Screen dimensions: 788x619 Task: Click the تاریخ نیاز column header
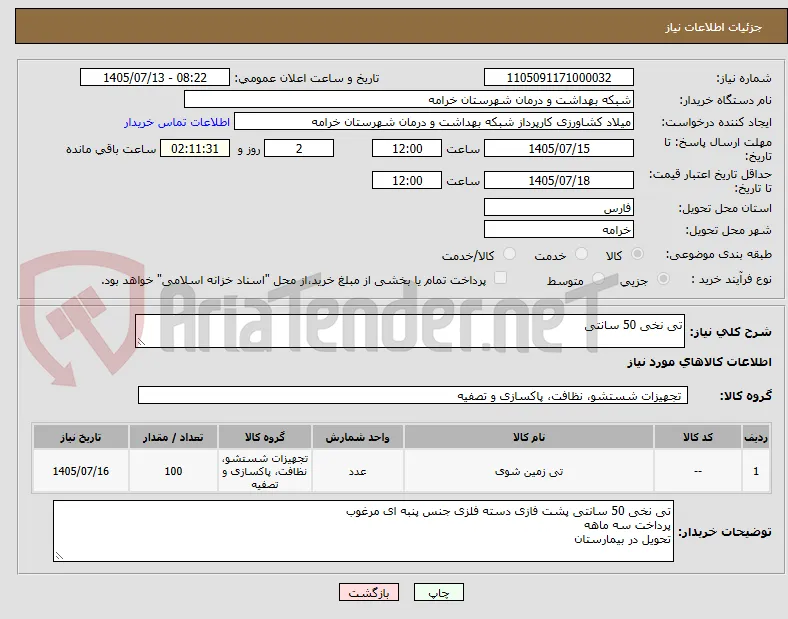click(81, 437)
